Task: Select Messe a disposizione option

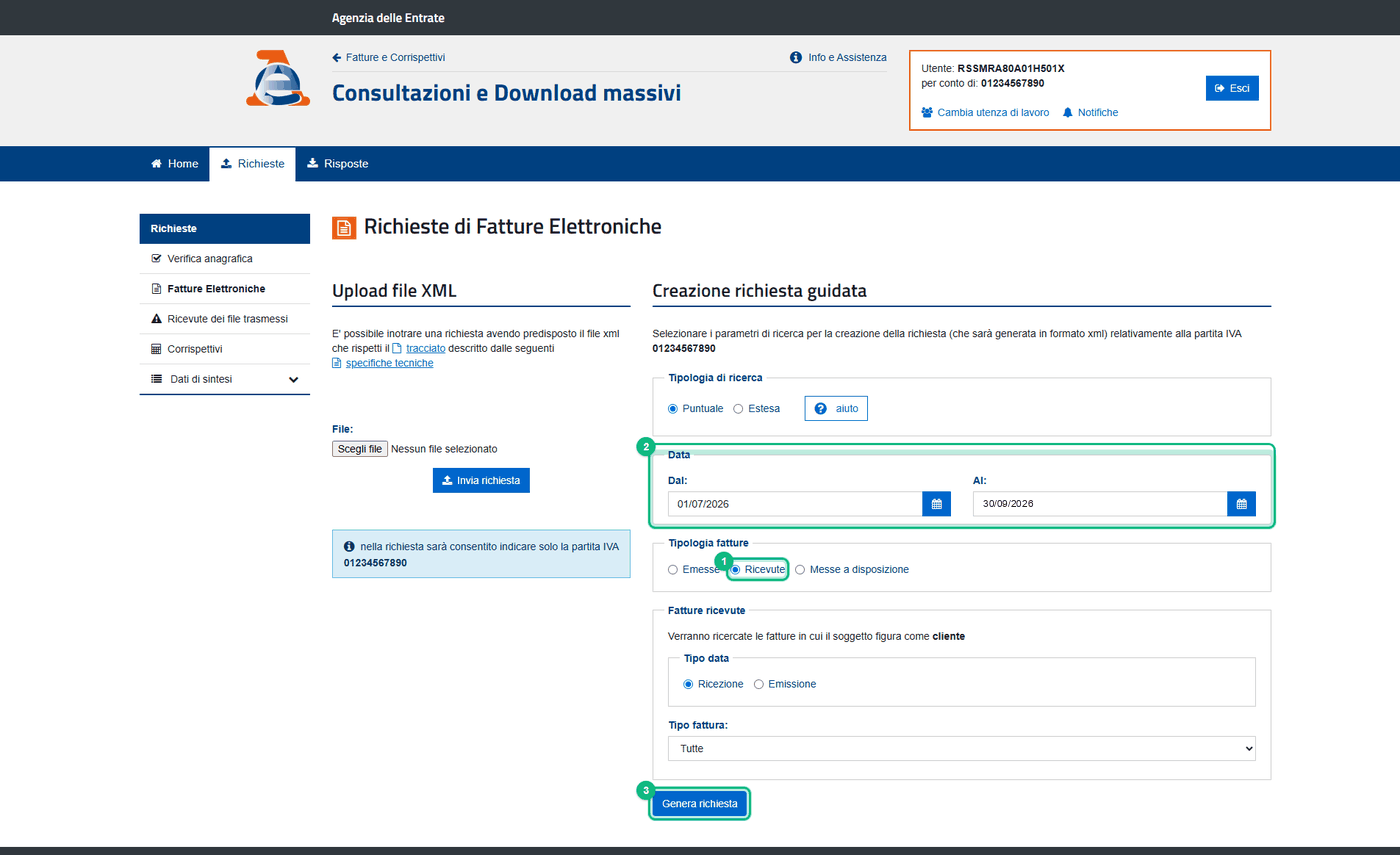Action: [x=800, y=570]
